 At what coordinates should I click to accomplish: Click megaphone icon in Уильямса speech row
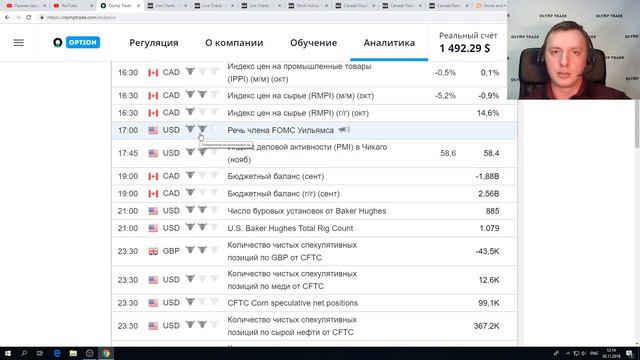344,130
